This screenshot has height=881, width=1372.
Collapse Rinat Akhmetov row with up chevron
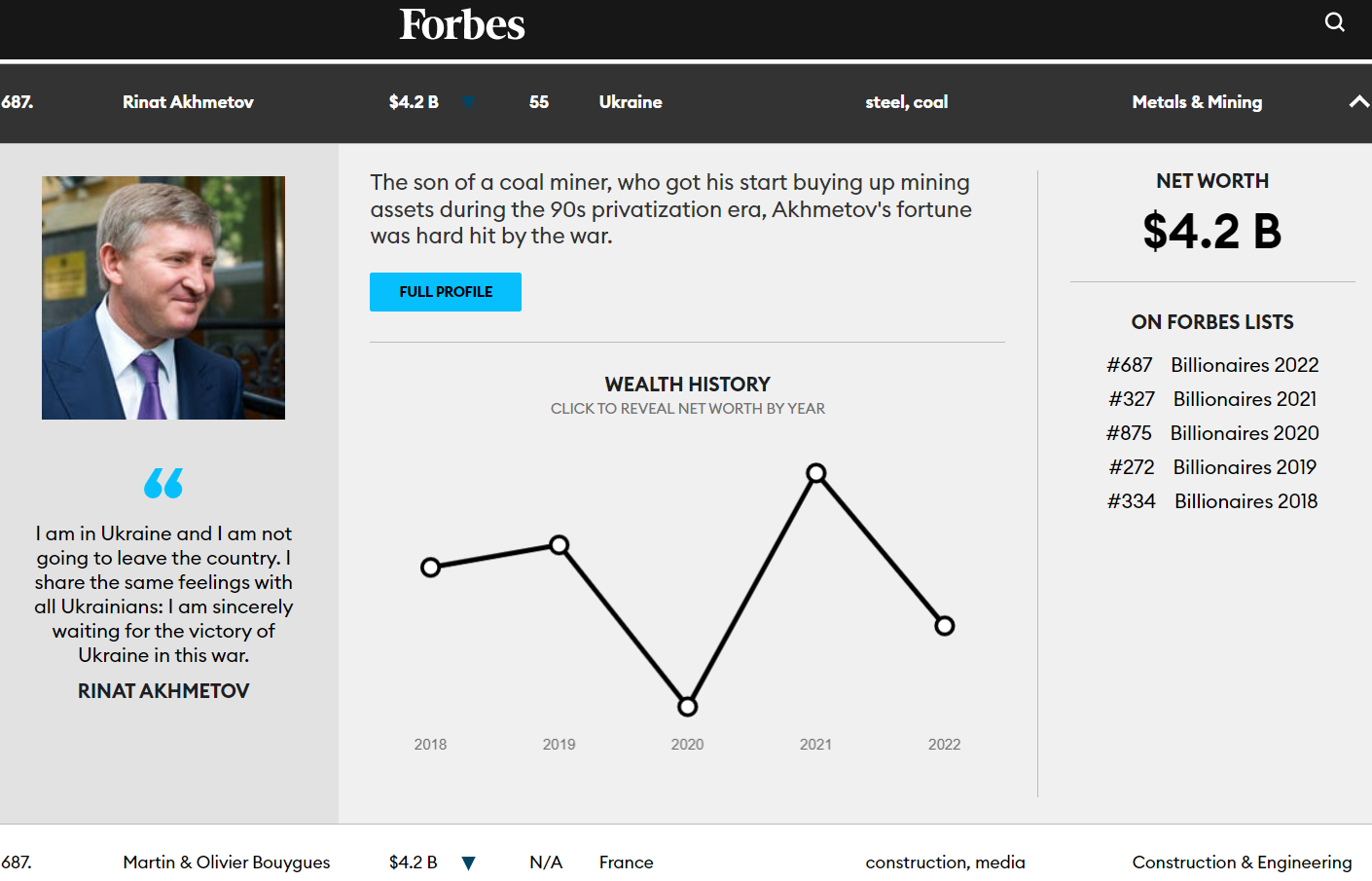click(x=1359, y=102)
